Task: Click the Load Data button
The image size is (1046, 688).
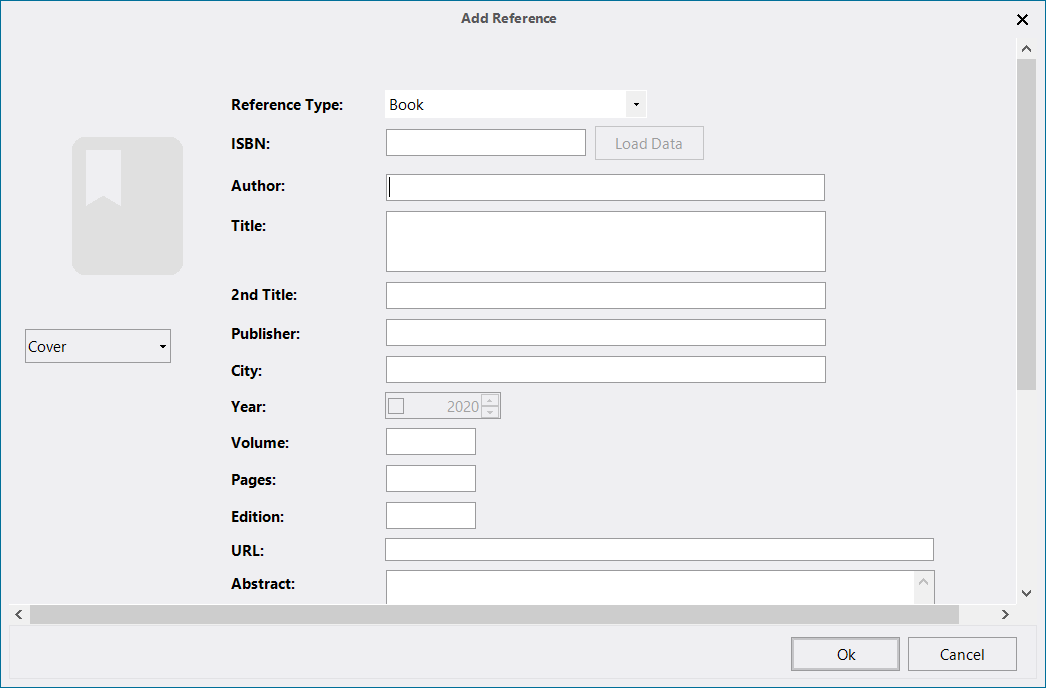Action: tap(649, 143)
